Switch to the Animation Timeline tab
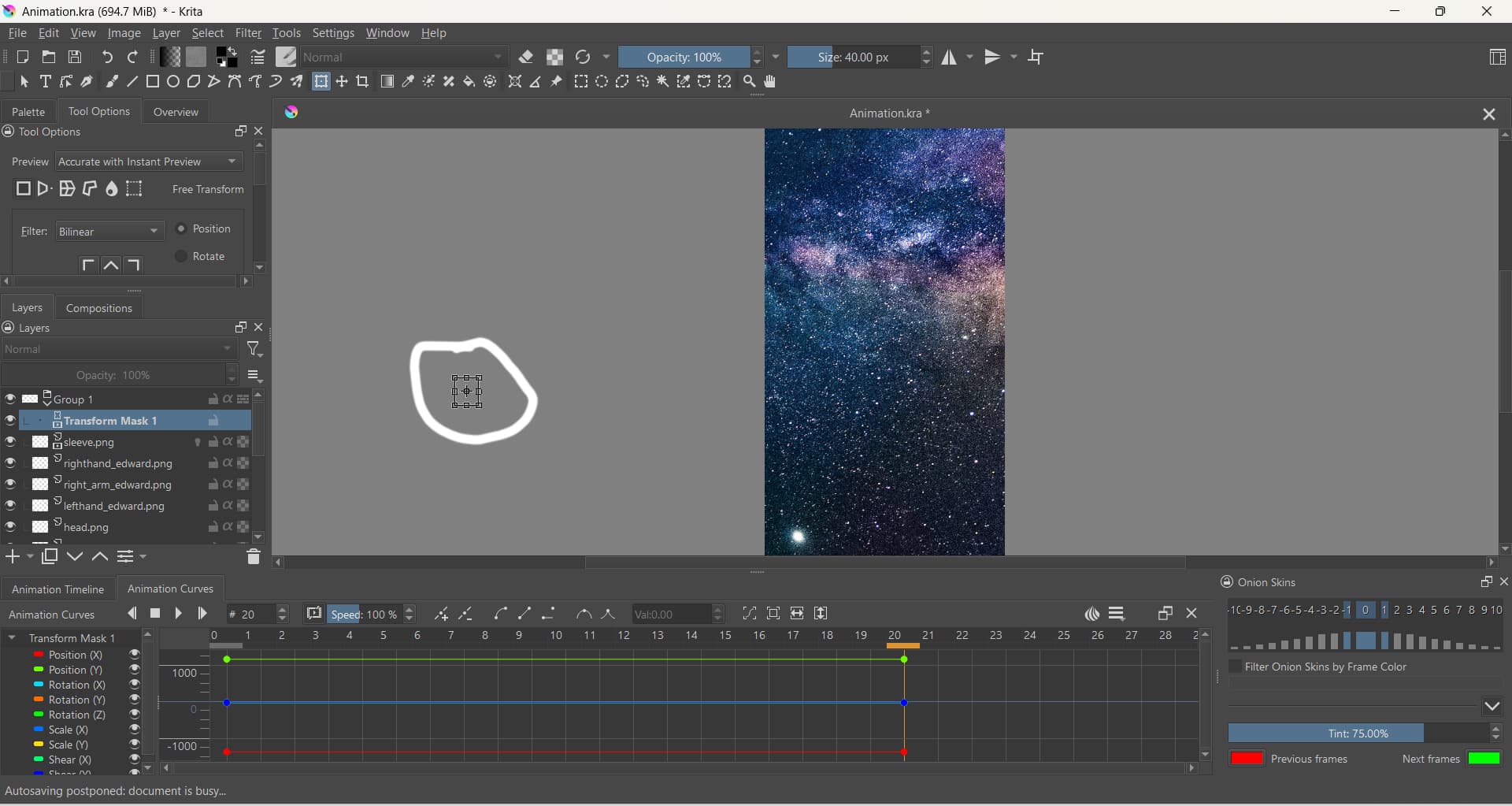Image resolution: width=1512 pixels, height=806 pixels. pos(57,589)
